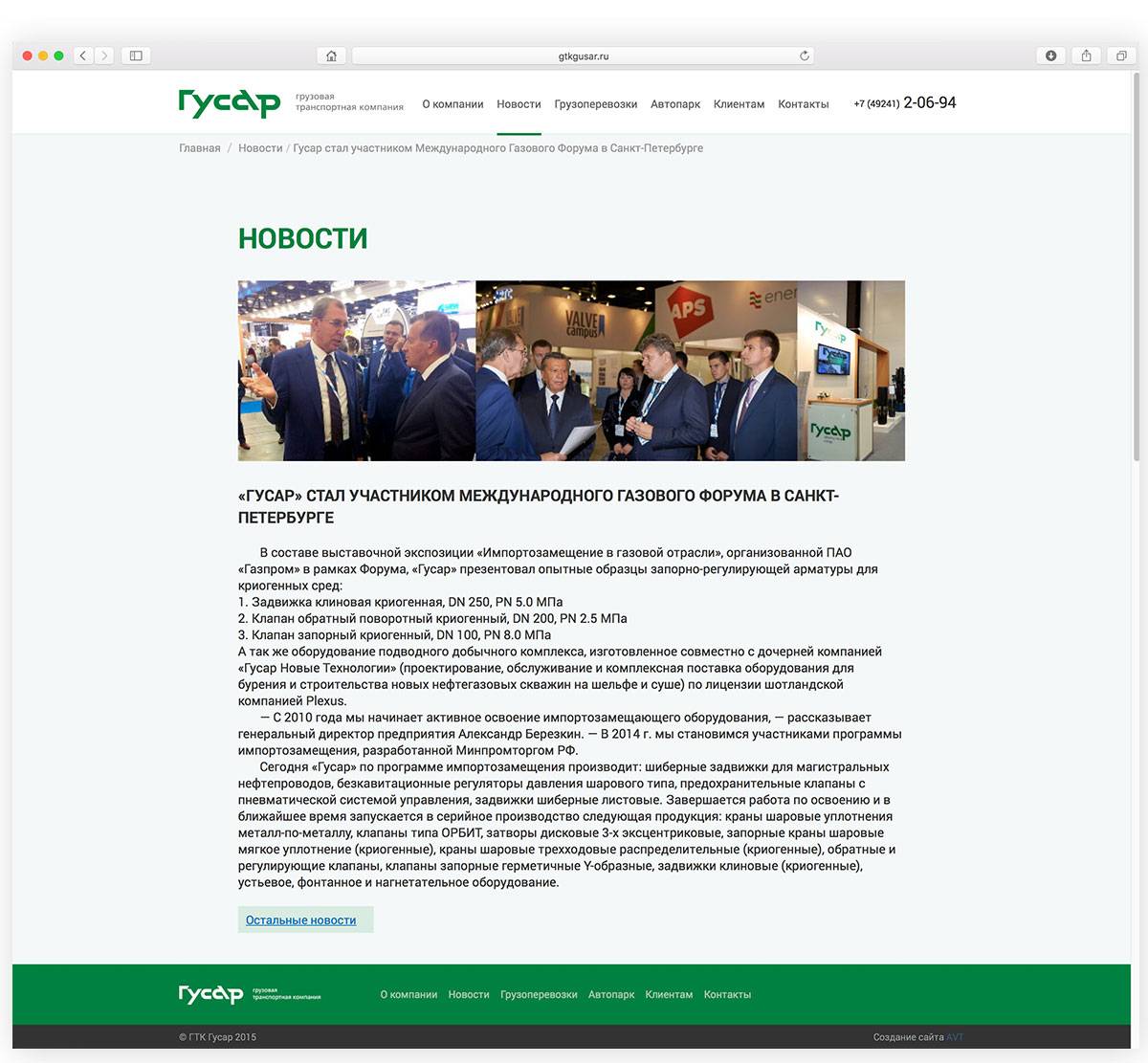Go back with the Safari back arrow

83,55
